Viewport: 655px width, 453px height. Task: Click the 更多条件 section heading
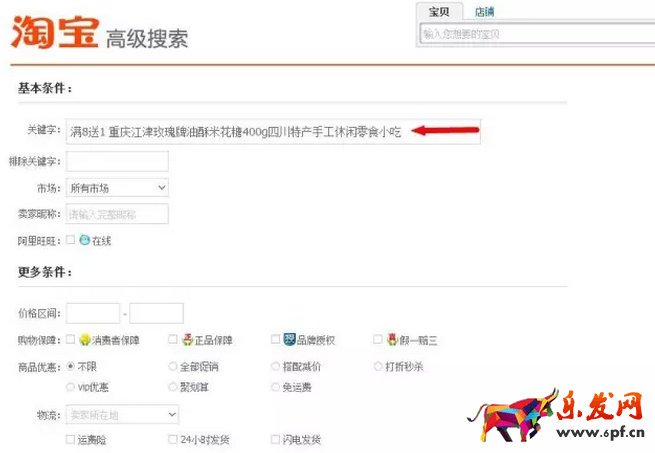click(x=45, y=272)
